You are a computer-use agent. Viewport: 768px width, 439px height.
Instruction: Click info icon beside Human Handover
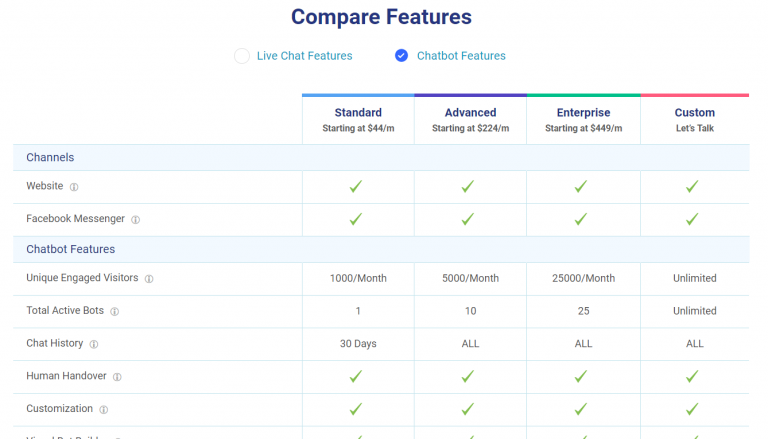(x=117, y=377)
